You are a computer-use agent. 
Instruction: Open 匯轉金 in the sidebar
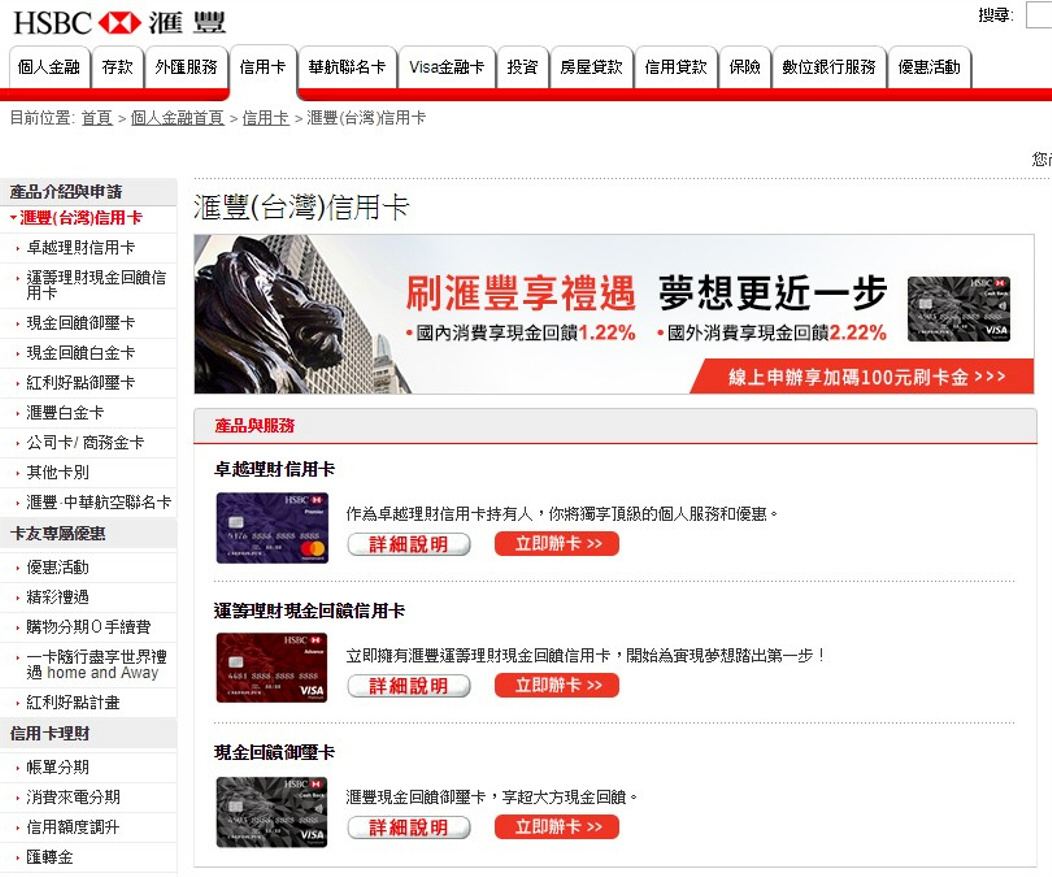[x=50, y=858]
